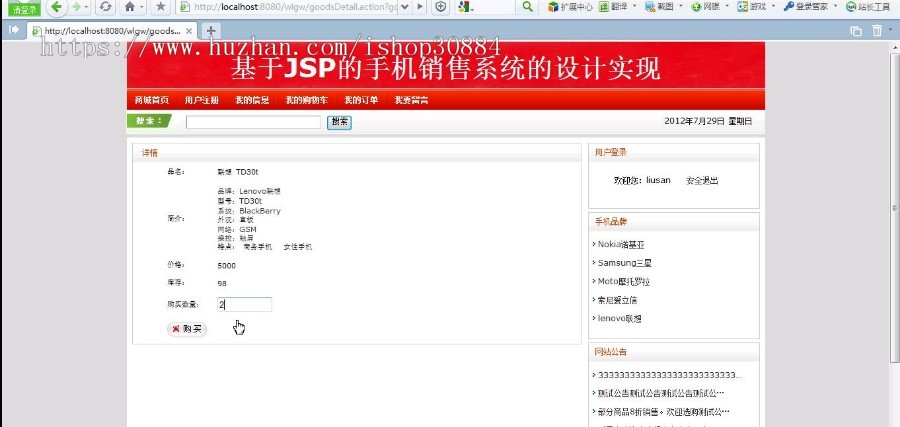Select the lenovo联想 brand link
Screen dimensions: 900x427
619,319
